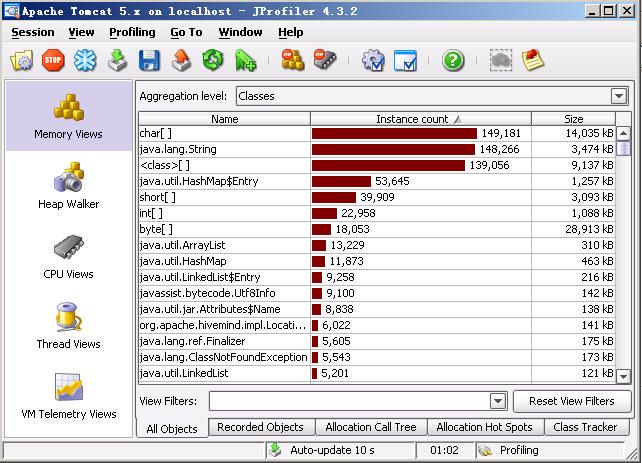Open Memory Views section
642x463 pixels.
[68, 116]
